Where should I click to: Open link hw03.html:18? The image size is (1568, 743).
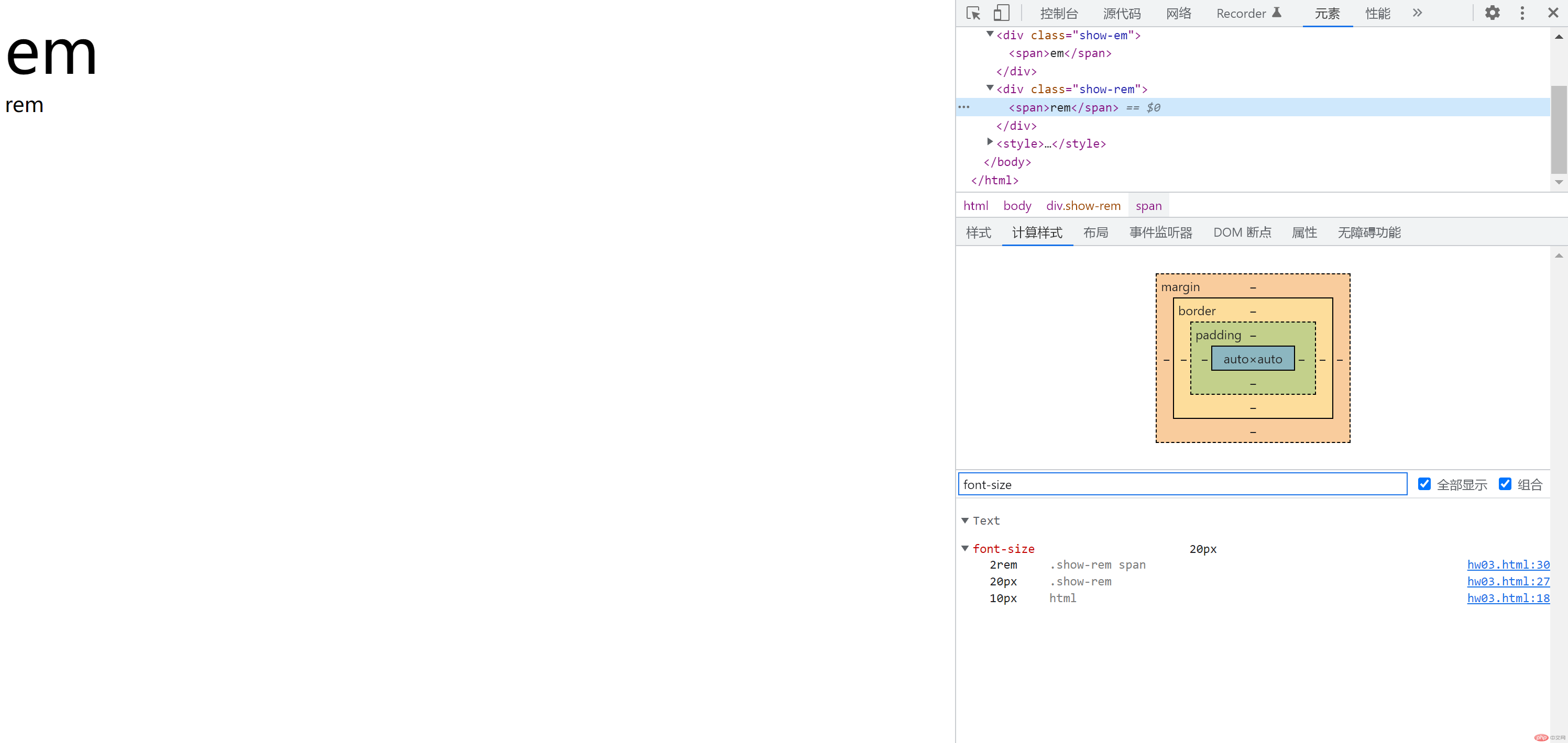1508,598
